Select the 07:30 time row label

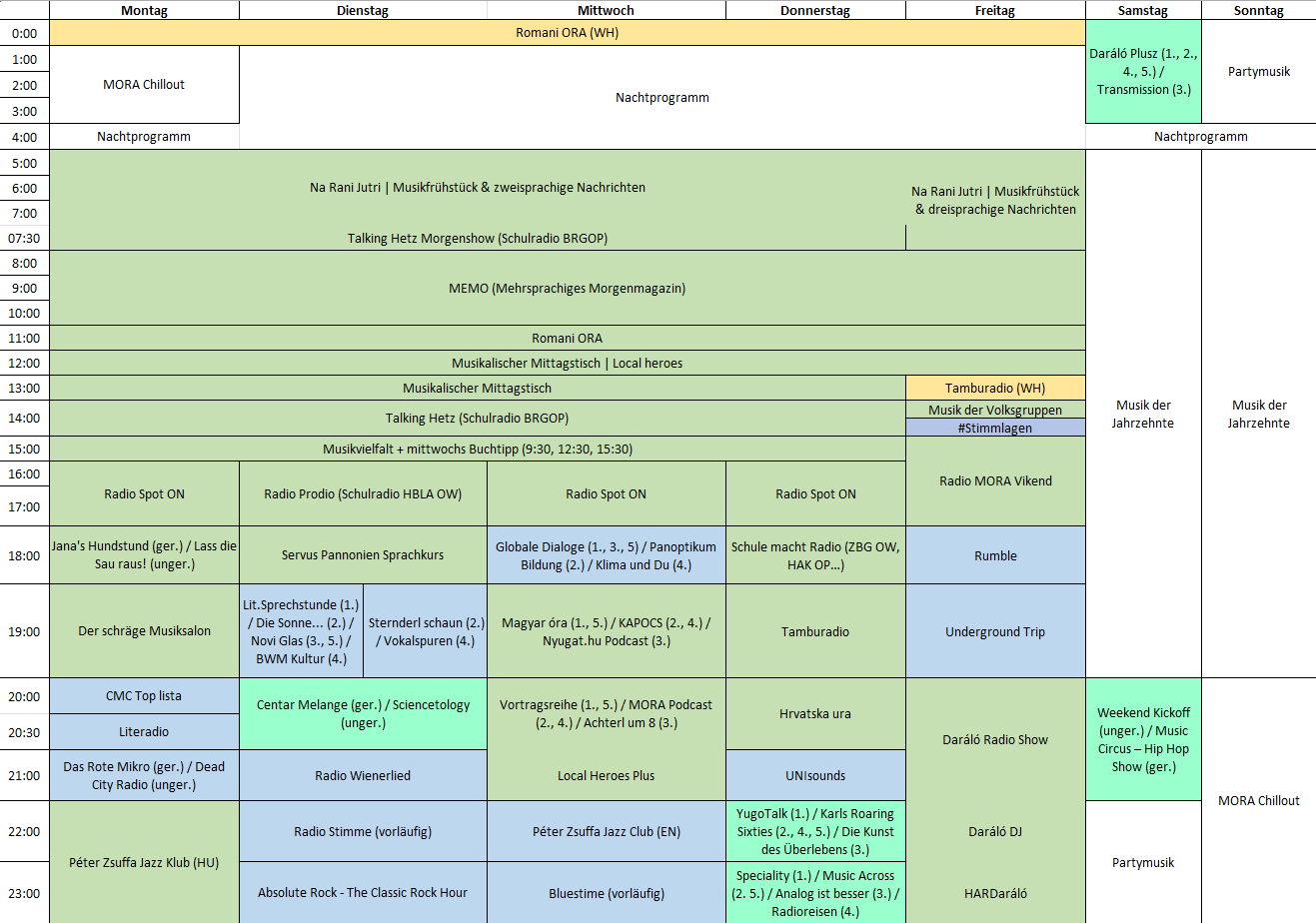(x=24, y=238)
